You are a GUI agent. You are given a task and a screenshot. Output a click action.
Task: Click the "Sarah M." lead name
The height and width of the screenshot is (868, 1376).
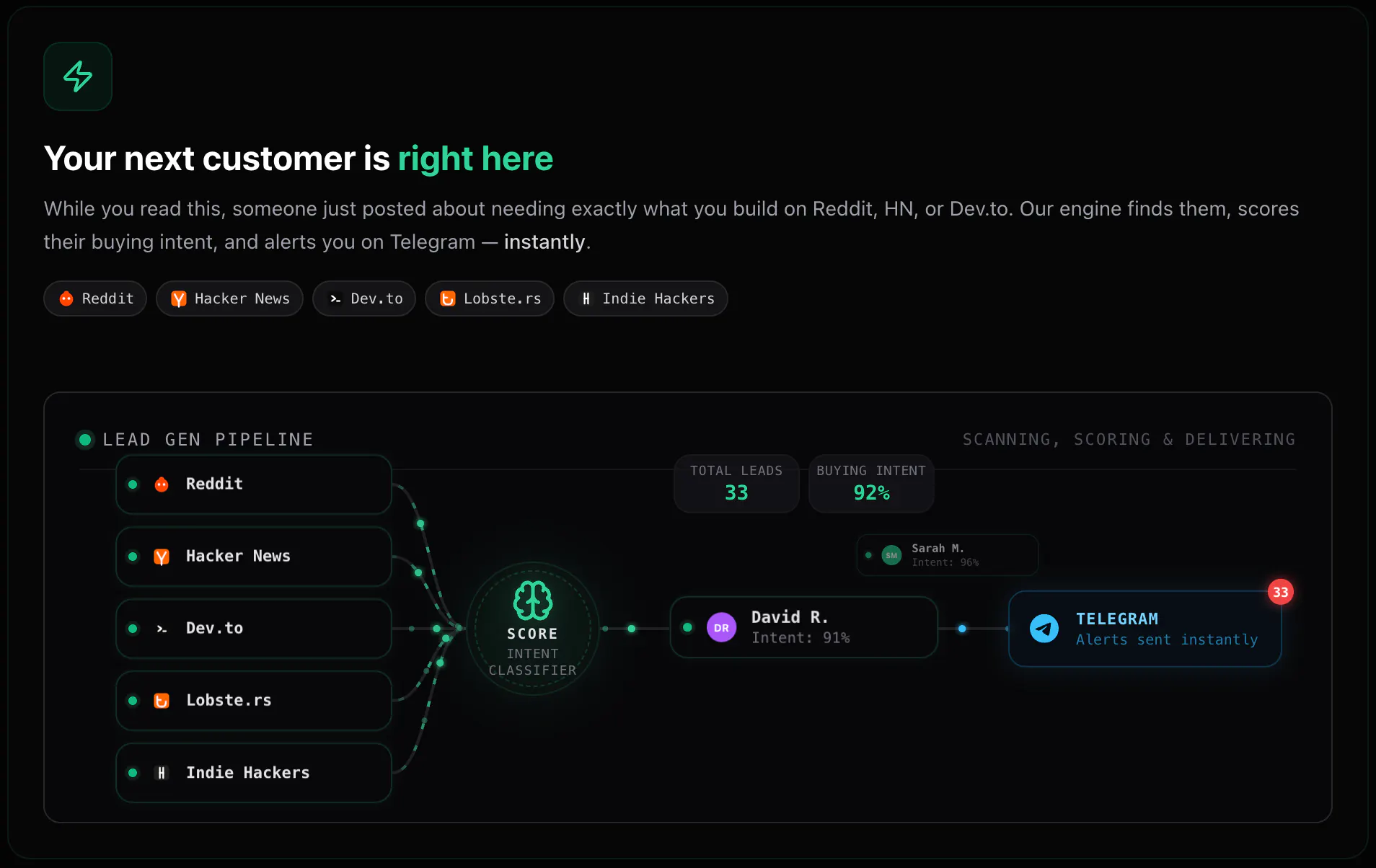click(x=938, y=549)
